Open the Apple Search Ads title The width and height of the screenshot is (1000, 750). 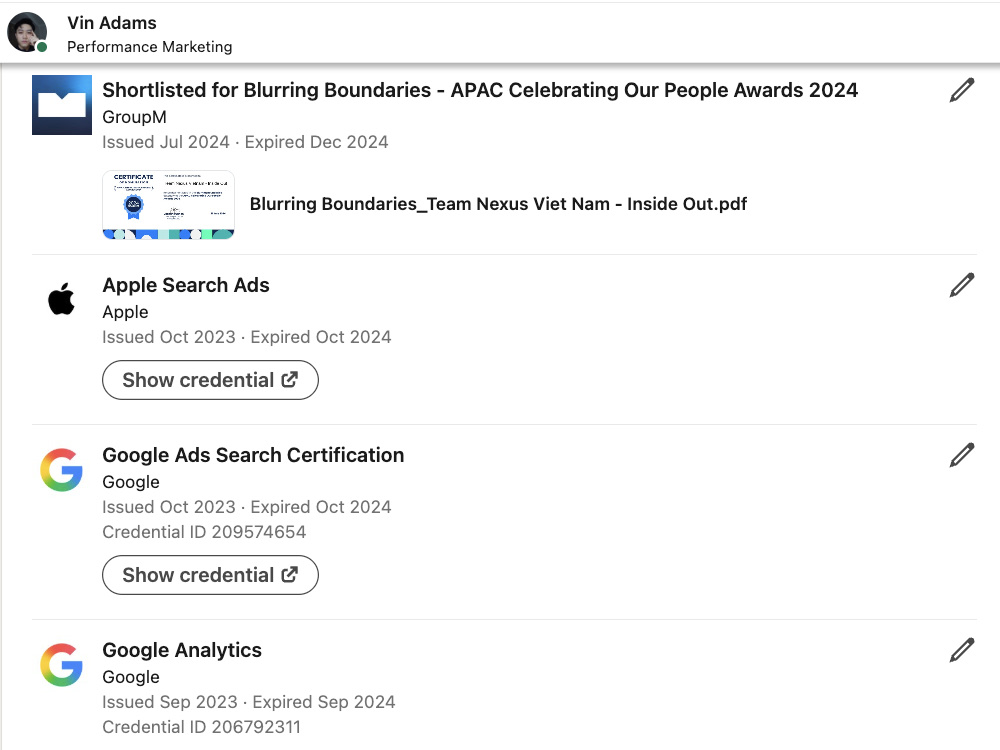pos(186,285)
